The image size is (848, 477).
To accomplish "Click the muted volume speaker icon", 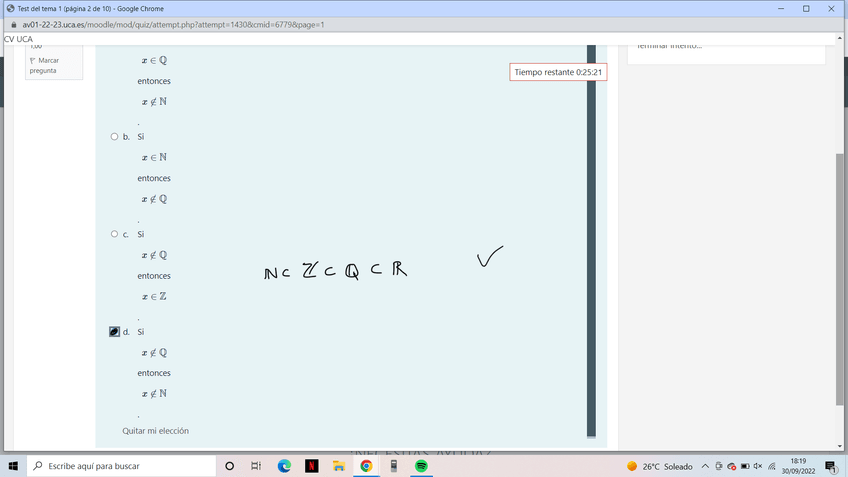I will point(758,466).
